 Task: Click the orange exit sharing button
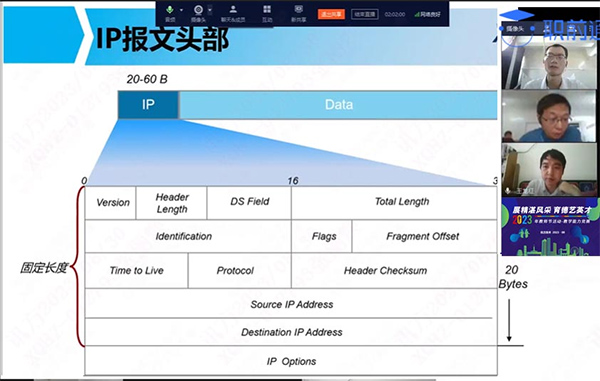(331, 14)
